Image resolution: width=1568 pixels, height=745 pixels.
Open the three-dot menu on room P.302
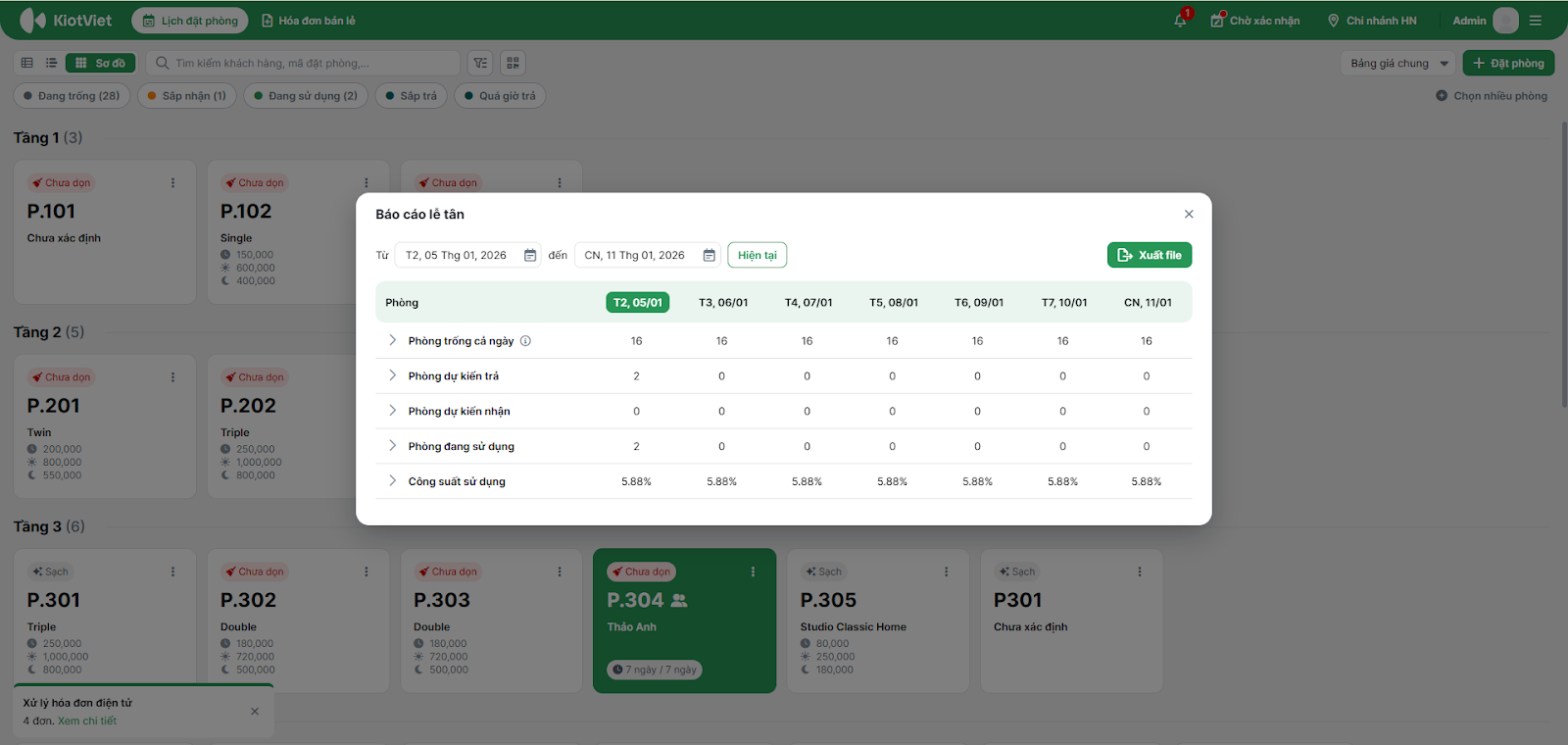[367, 571]
